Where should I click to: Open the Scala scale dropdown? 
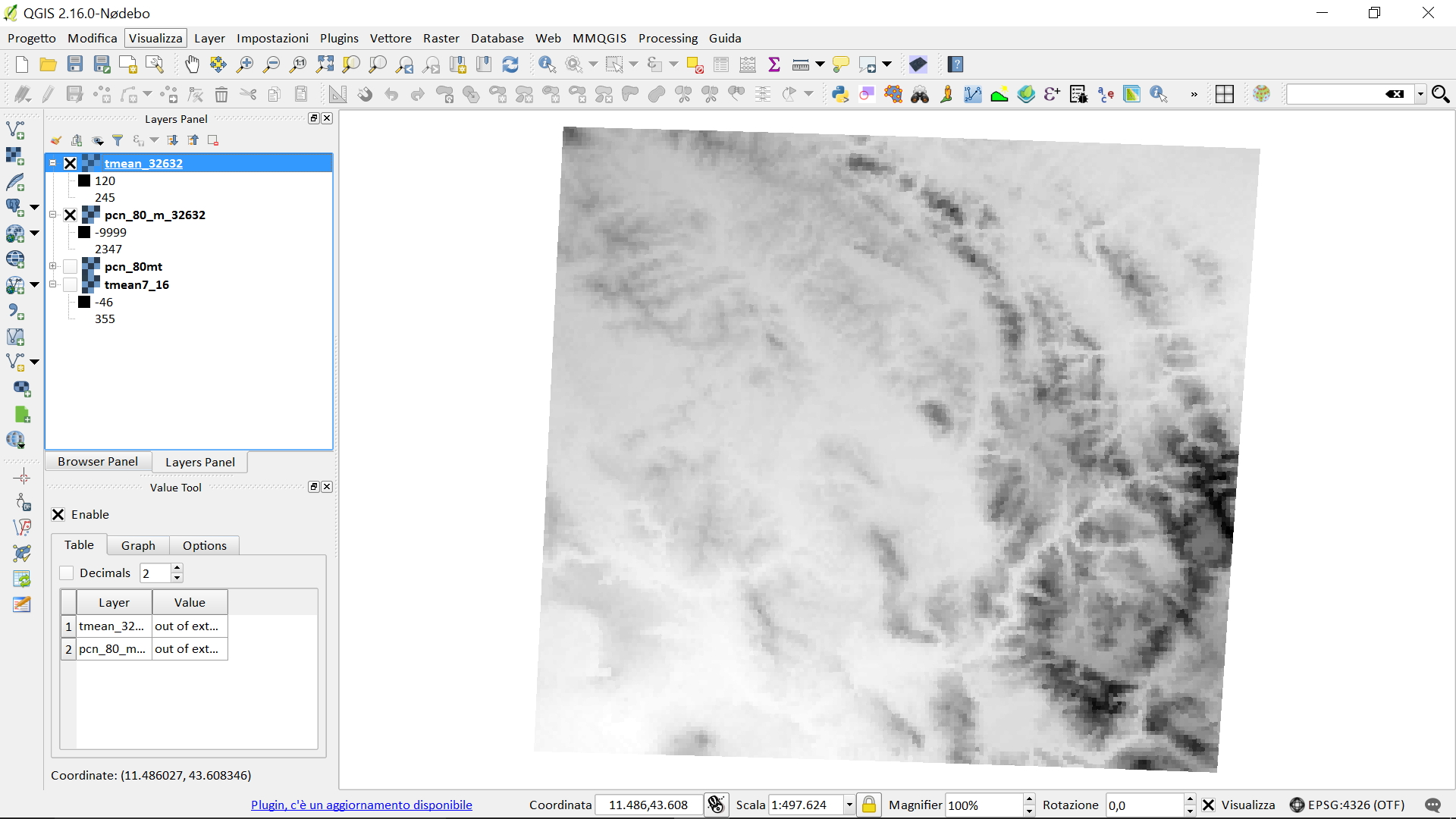click(849, 805)
